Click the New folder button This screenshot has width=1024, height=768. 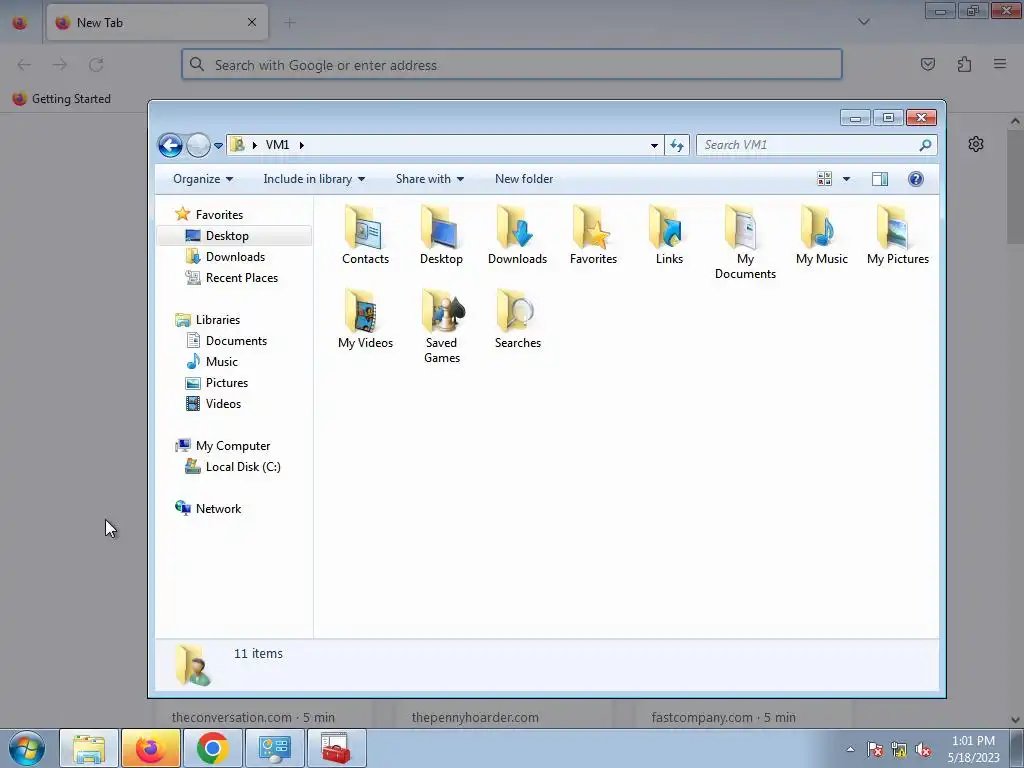(524, 179)
